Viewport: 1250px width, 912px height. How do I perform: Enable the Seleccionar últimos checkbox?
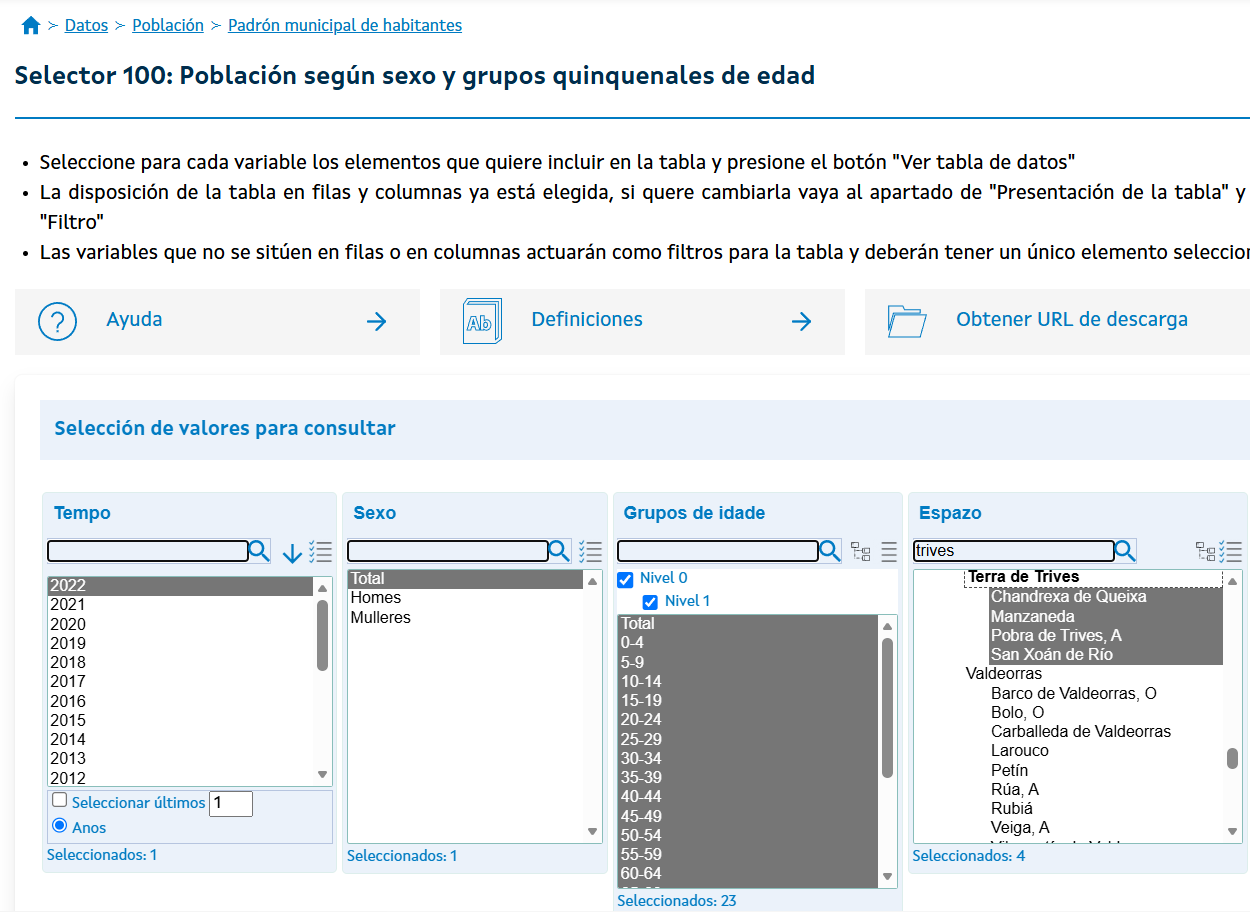coord(60,800)
